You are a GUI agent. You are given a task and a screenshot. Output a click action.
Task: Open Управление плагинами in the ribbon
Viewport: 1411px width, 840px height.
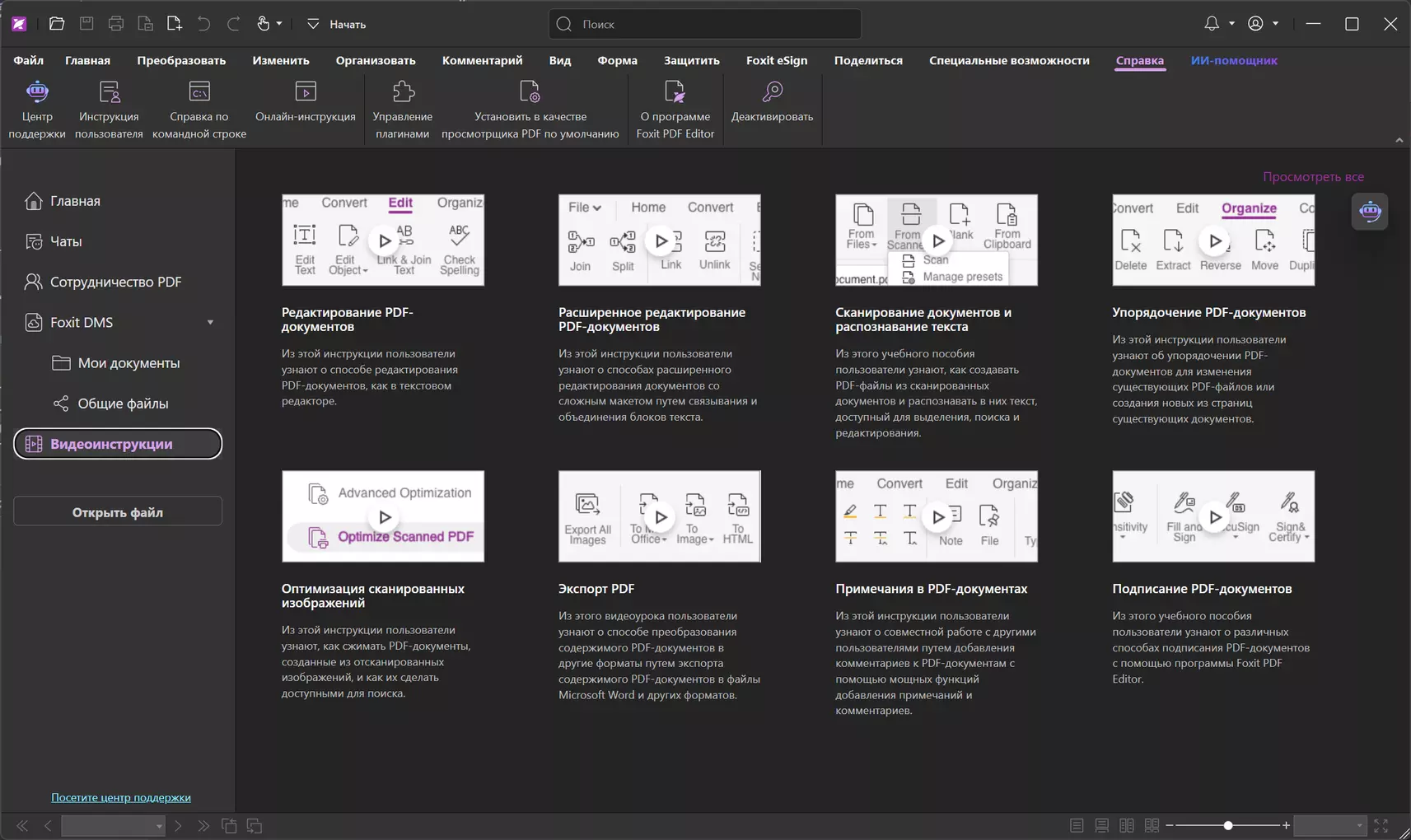click(403, 109)
